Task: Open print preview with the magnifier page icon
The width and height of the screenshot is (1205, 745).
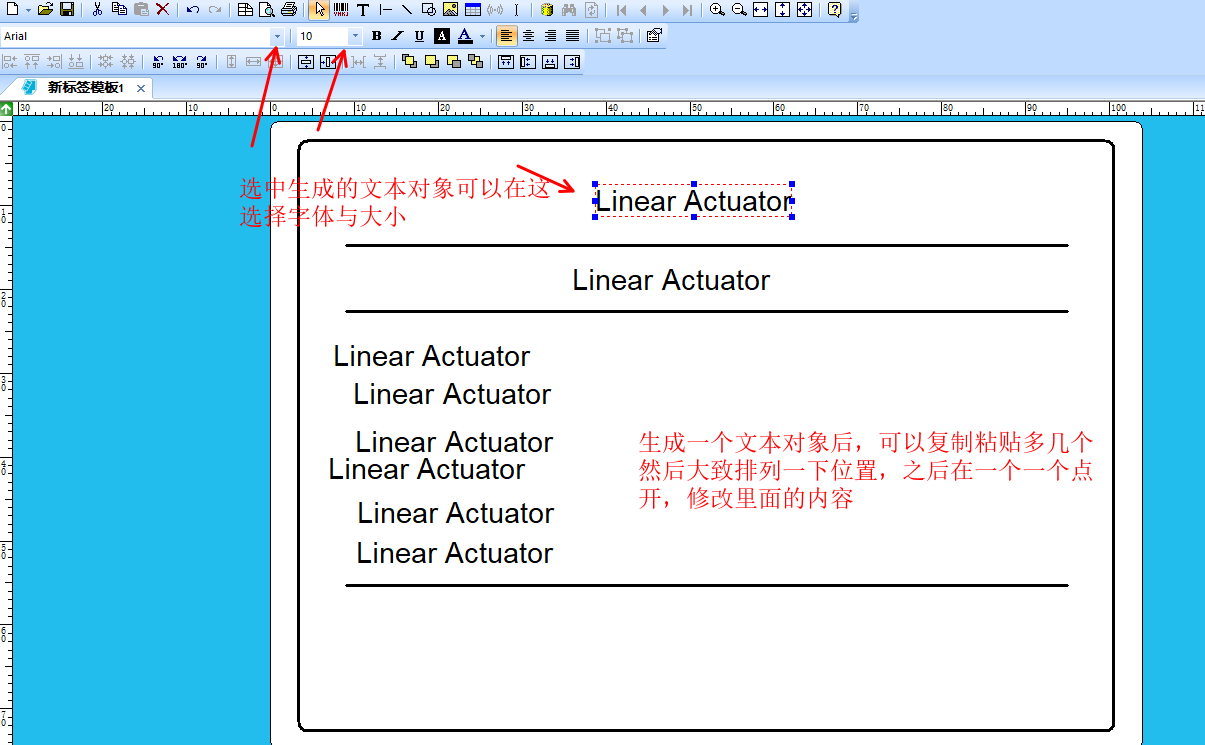Action: [x=267, y=10]
